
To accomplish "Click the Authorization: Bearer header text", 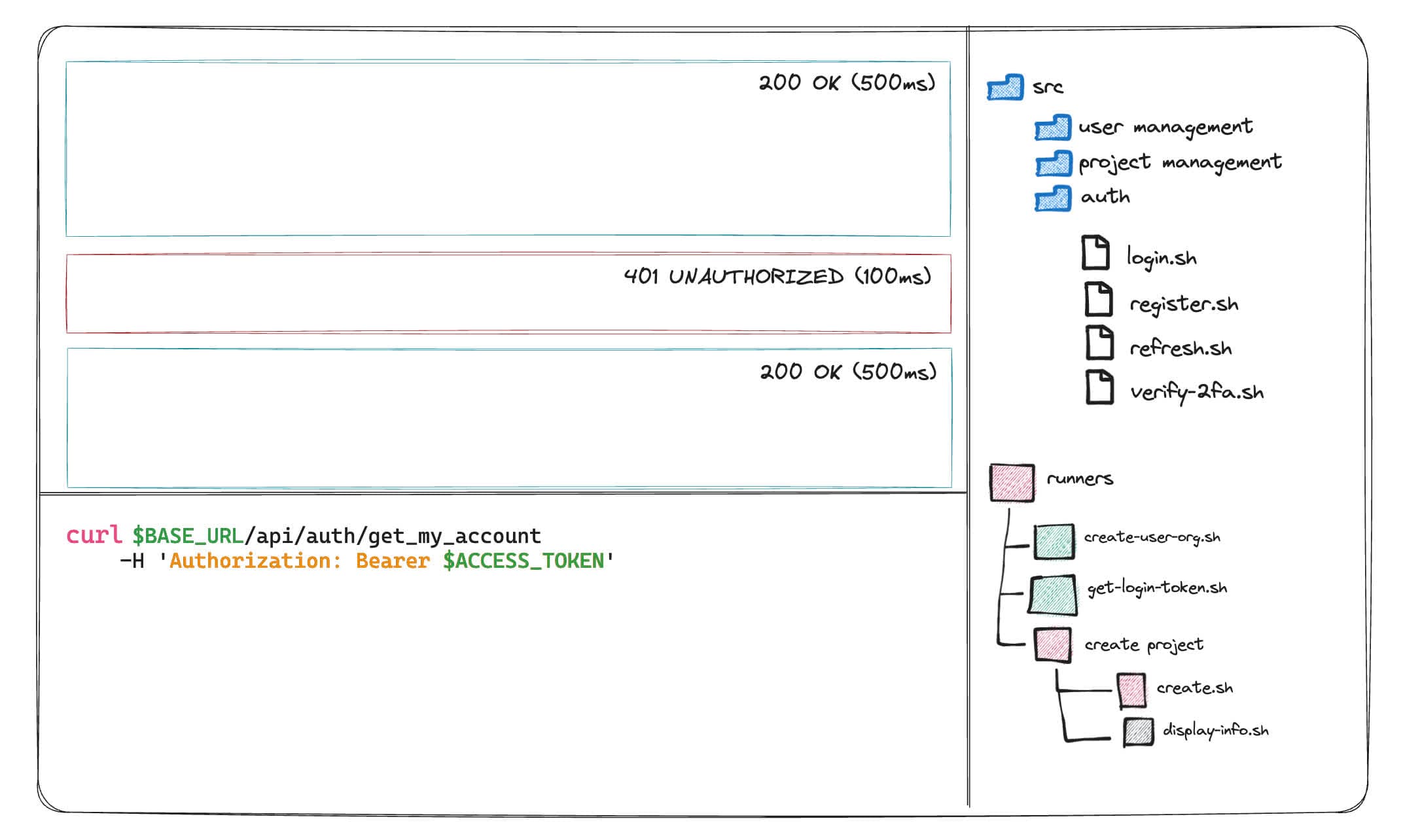I will (x=300, y=561).
